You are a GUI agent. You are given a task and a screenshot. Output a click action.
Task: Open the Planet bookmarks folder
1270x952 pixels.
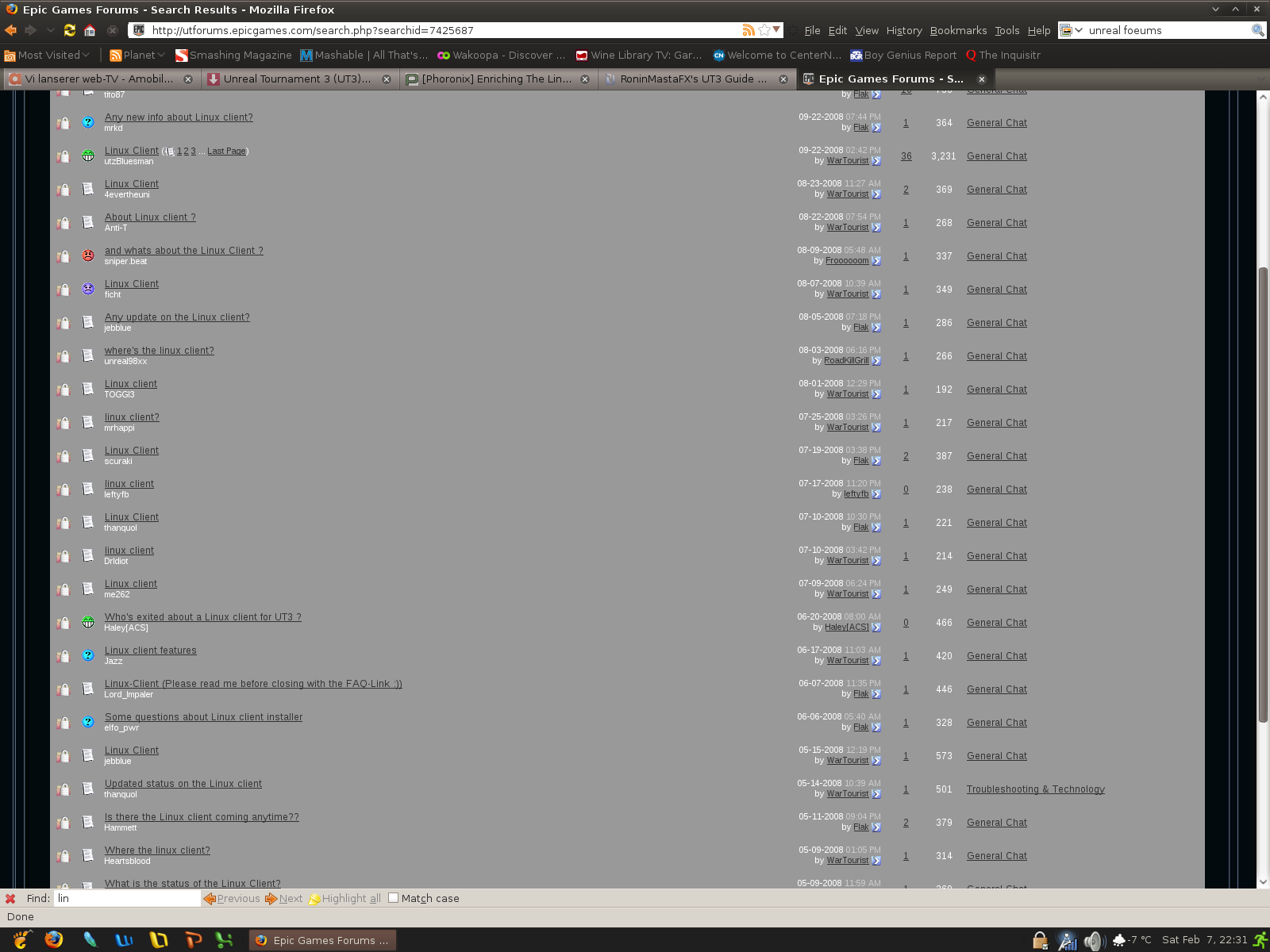pos(137,55)
